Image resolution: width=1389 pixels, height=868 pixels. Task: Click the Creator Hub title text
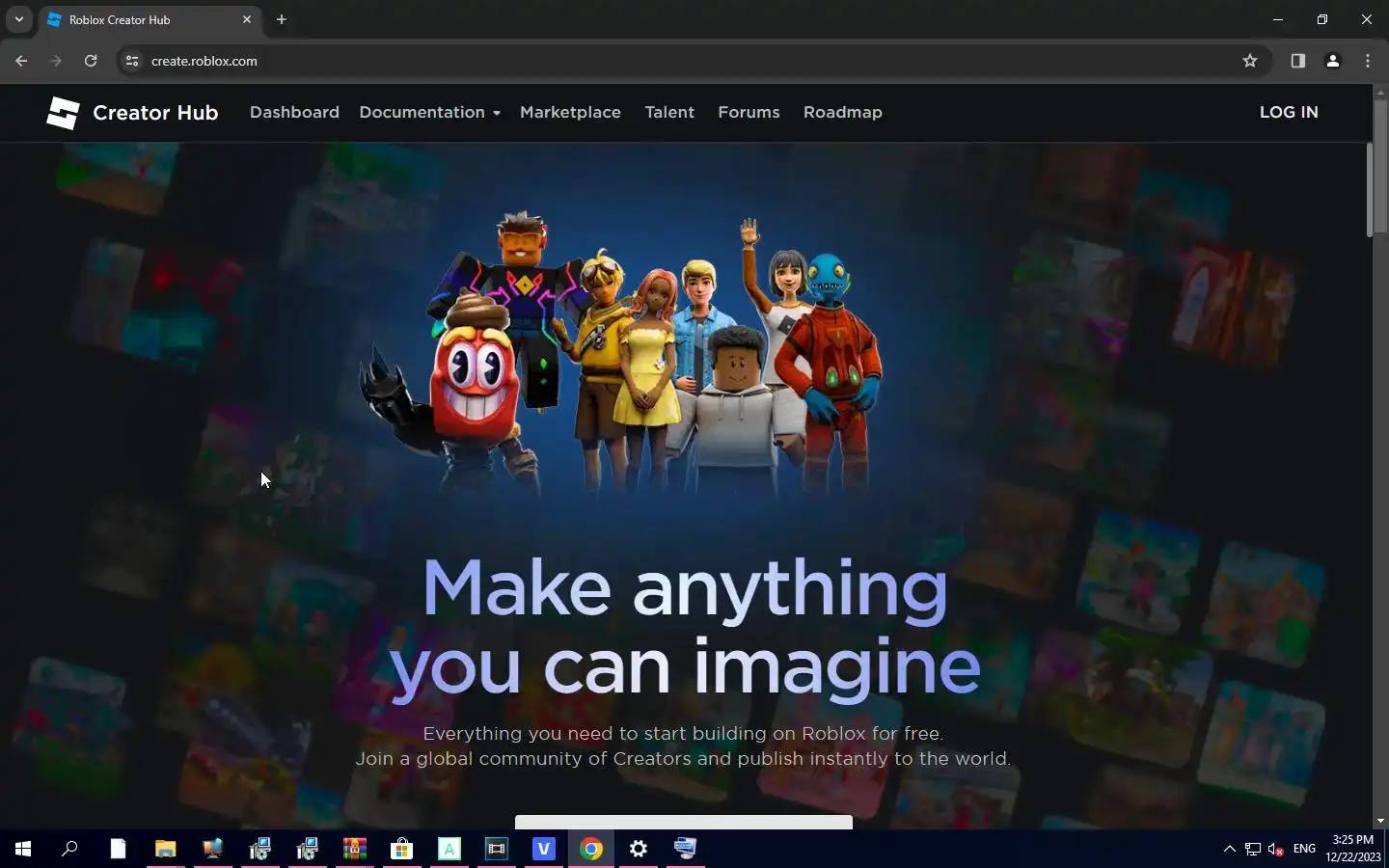click(155, 113)
